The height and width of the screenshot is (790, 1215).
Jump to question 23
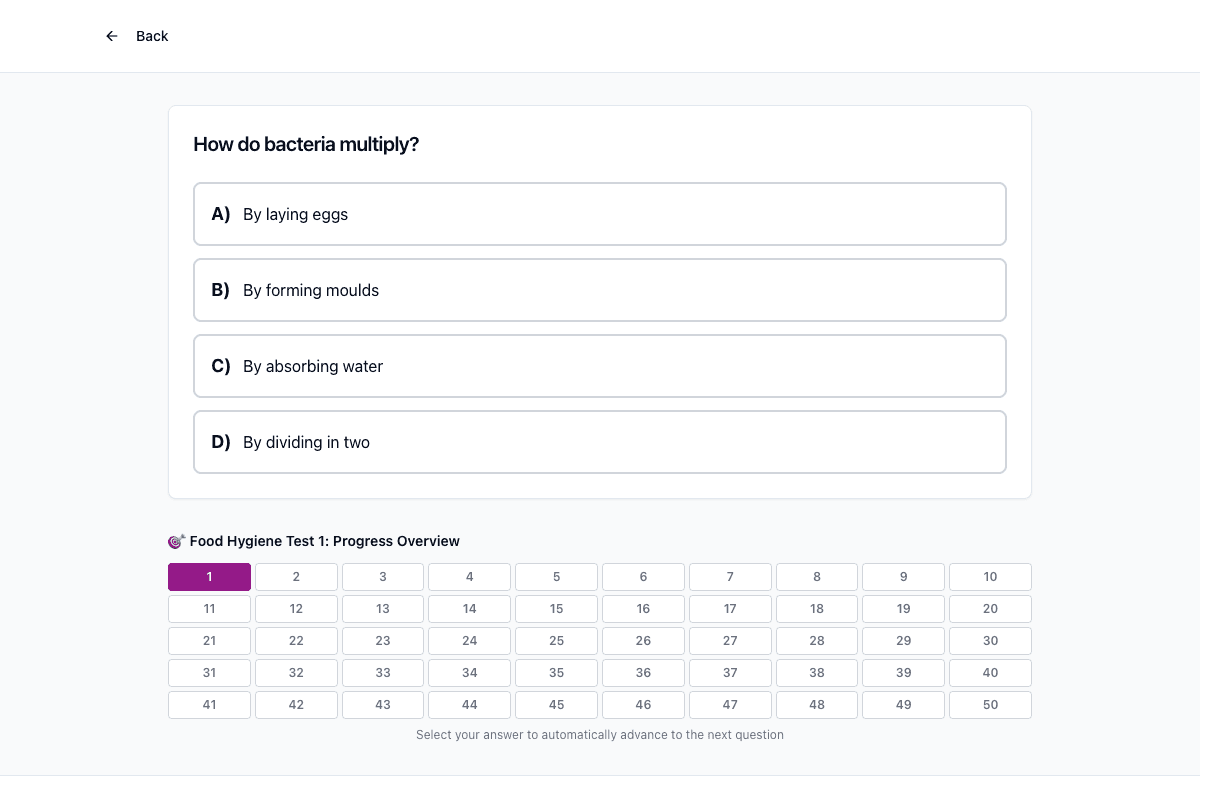383,641
